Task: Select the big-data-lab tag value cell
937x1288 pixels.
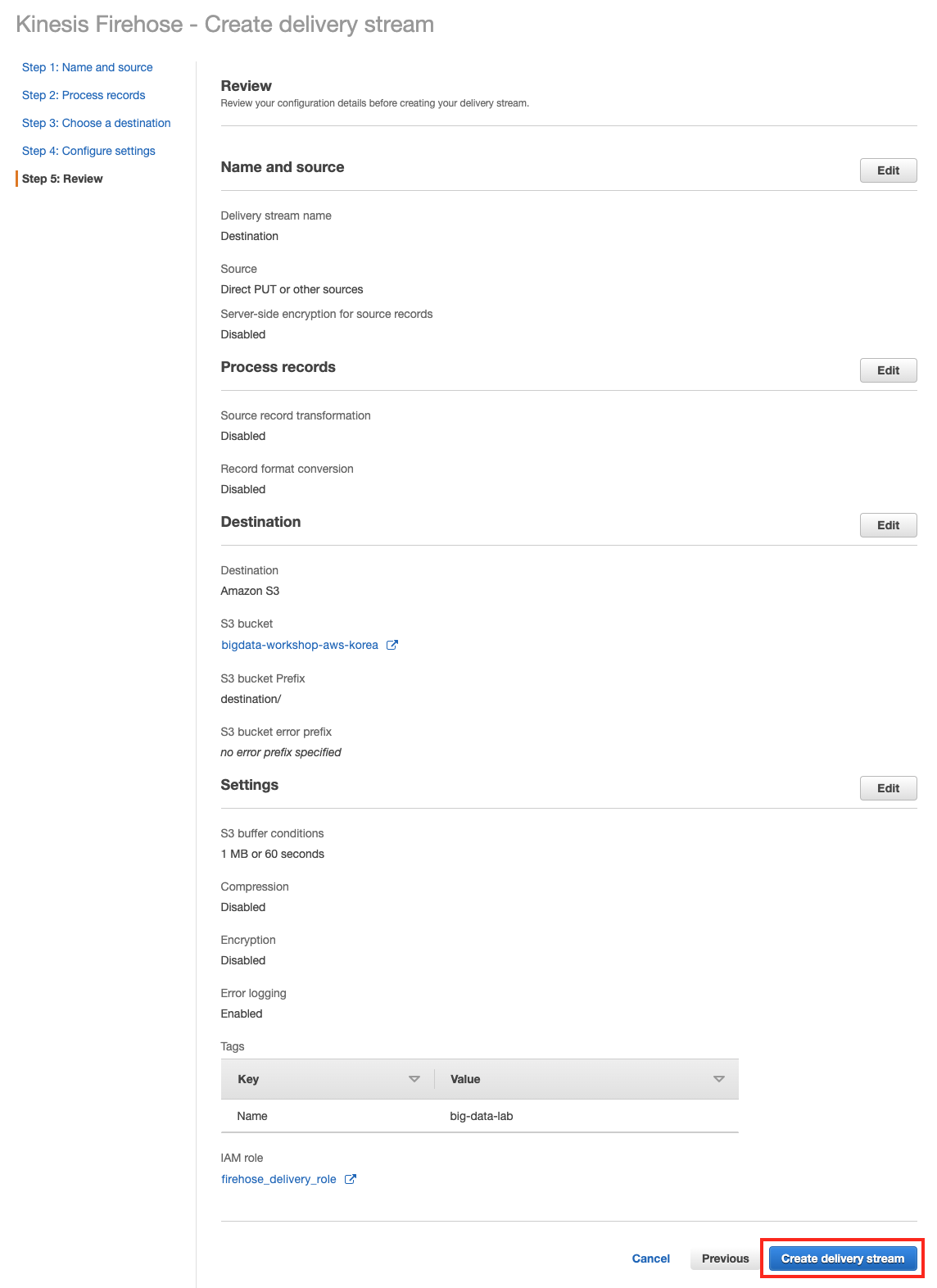Action: (x=482, y=1116)
